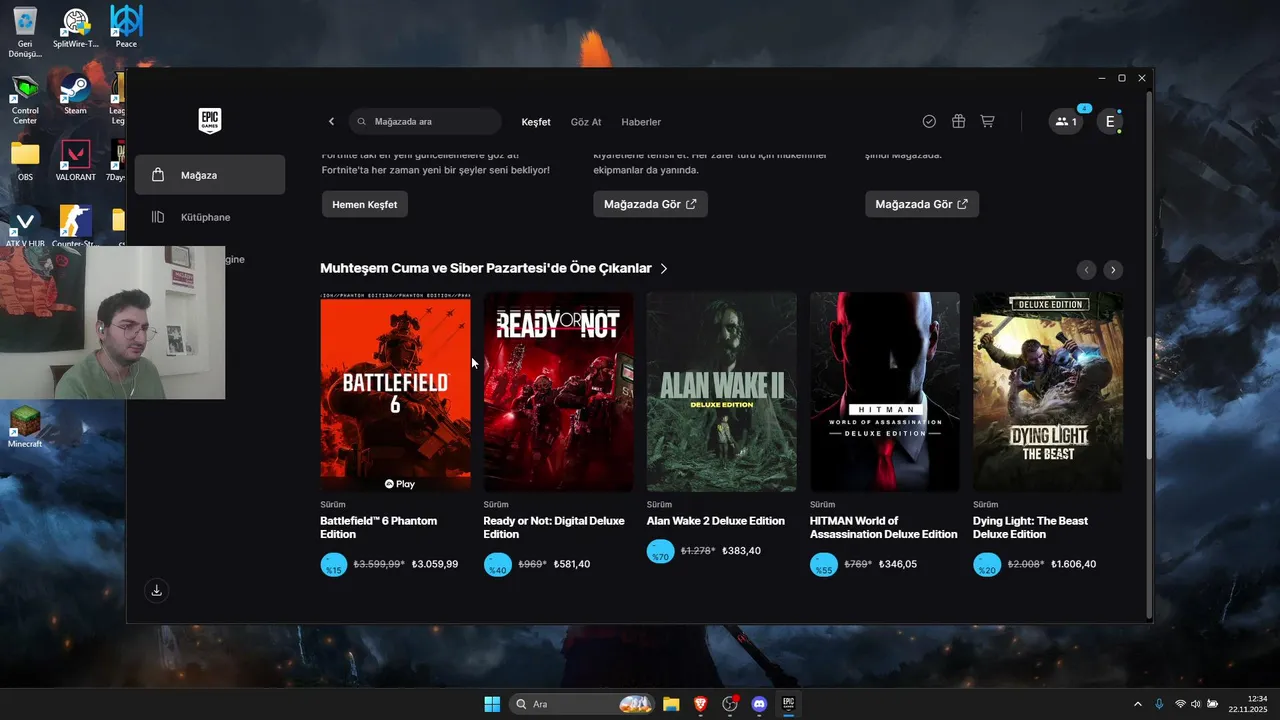1280x720 pixels.
Task: Click the Hemen Keşfet button
Action: (x=365, y=204)
